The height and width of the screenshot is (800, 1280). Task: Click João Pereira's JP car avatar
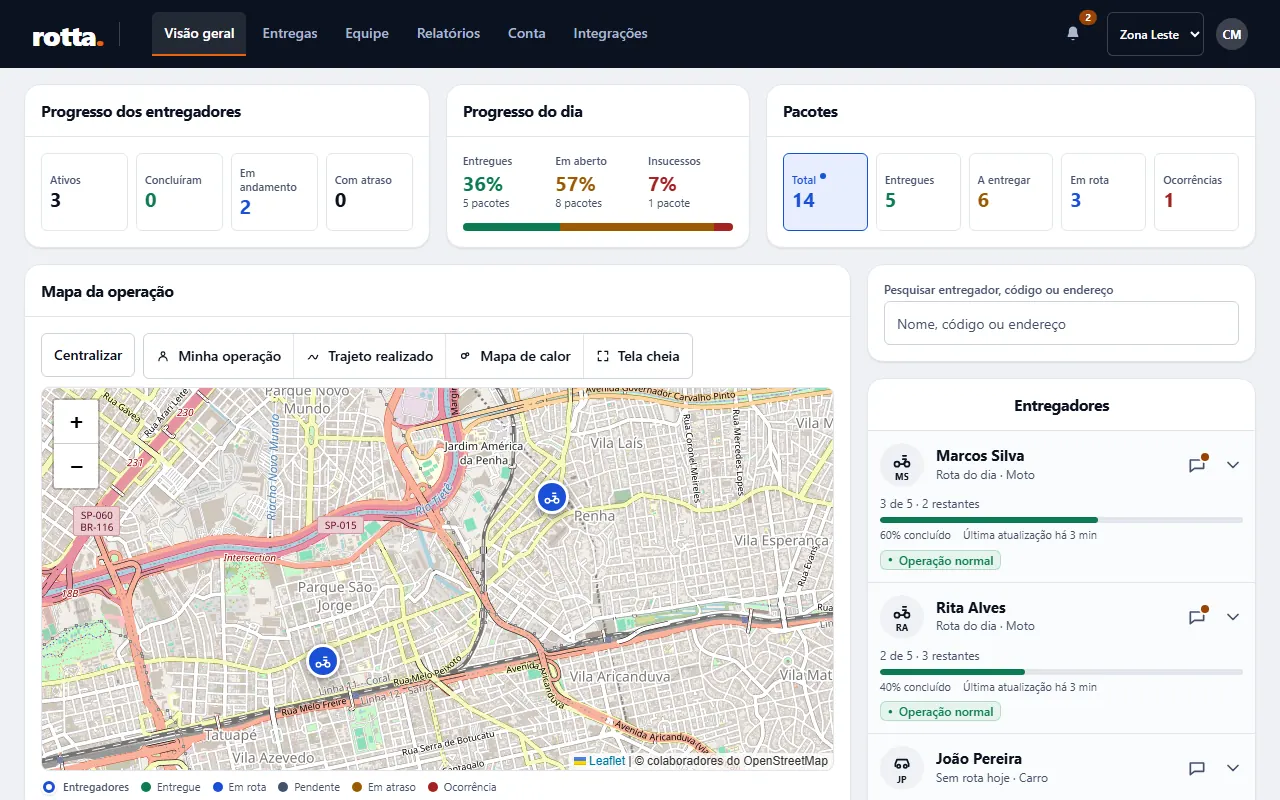[902, 768]
